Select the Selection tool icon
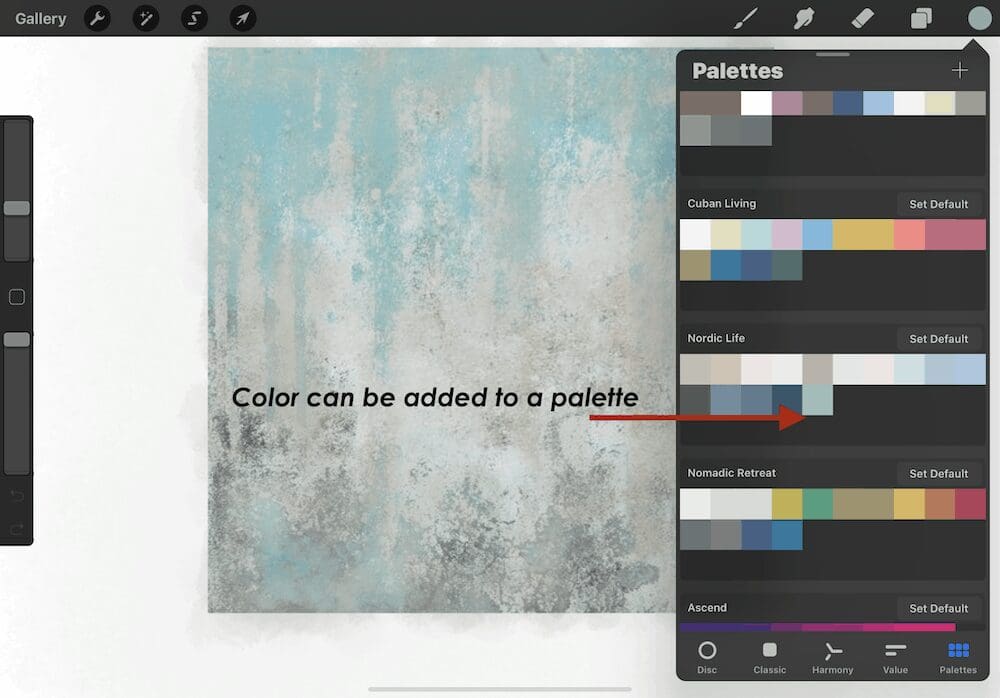Image resolution: width=1000 pixels, height=698 pixels. coord(194,18)
